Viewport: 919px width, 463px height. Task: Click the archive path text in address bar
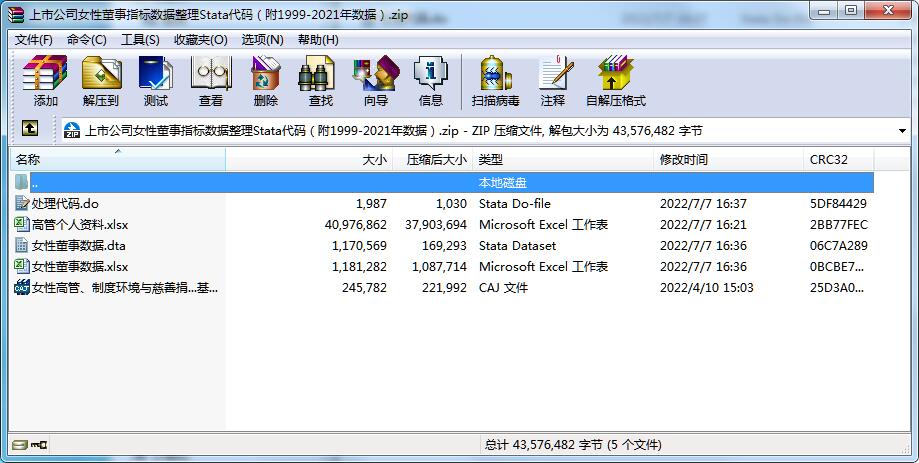click(x=394, y=131)
